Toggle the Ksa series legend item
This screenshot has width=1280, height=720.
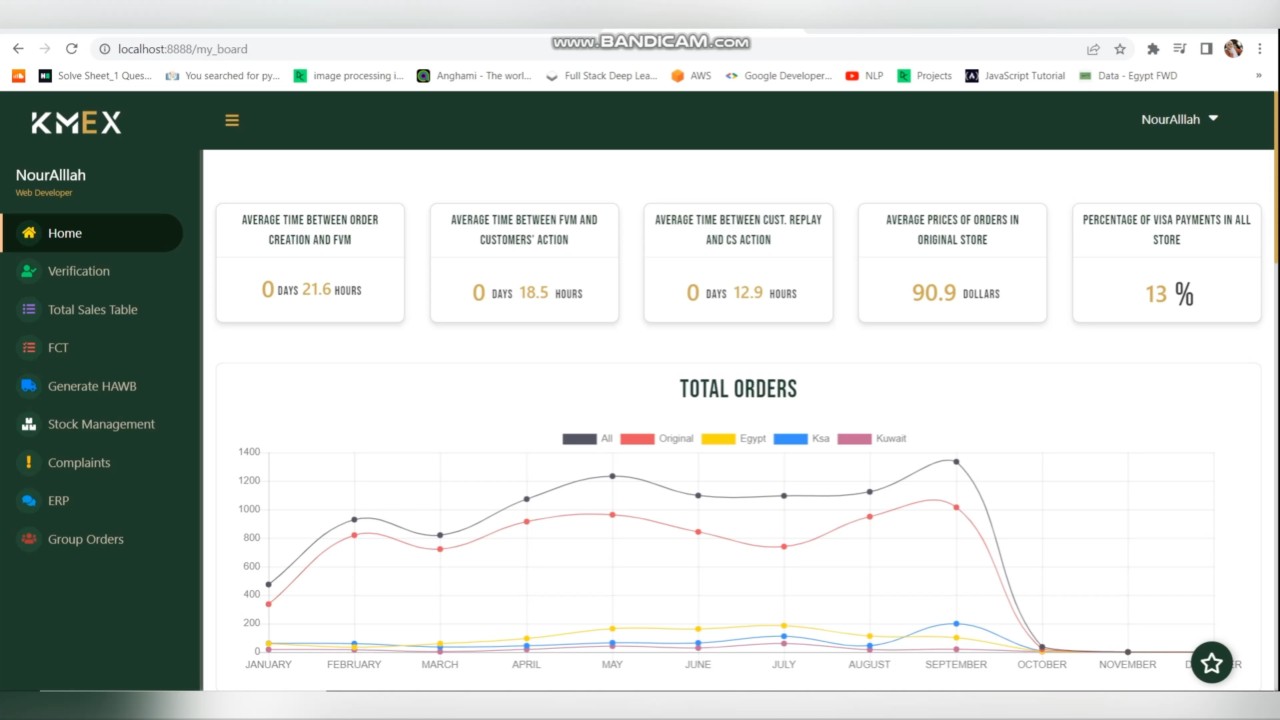coord(802,439)
